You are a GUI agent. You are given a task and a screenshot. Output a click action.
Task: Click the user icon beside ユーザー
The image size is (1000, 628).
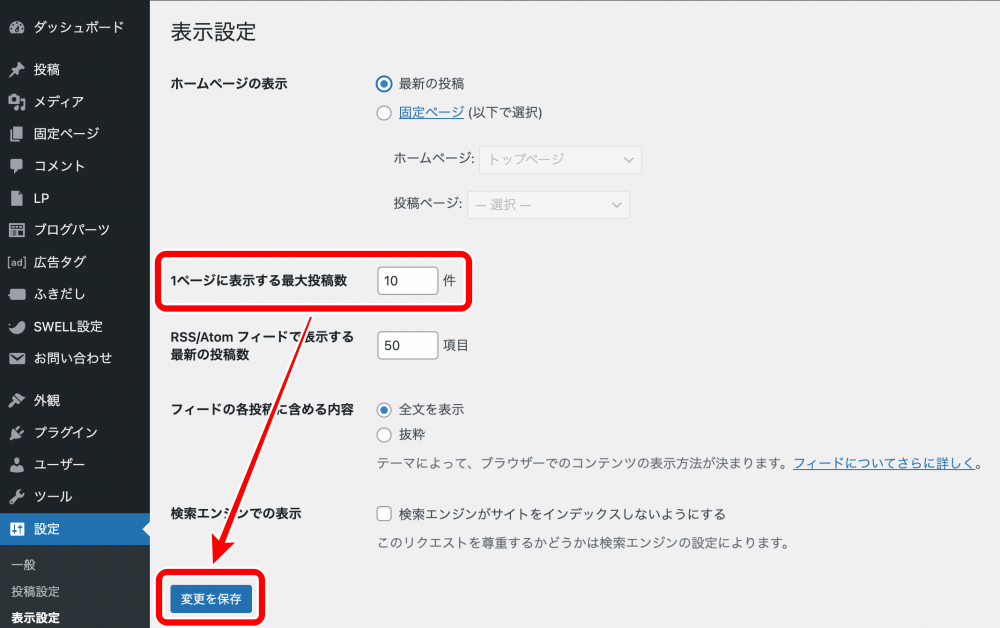click(x=17, y=465)
